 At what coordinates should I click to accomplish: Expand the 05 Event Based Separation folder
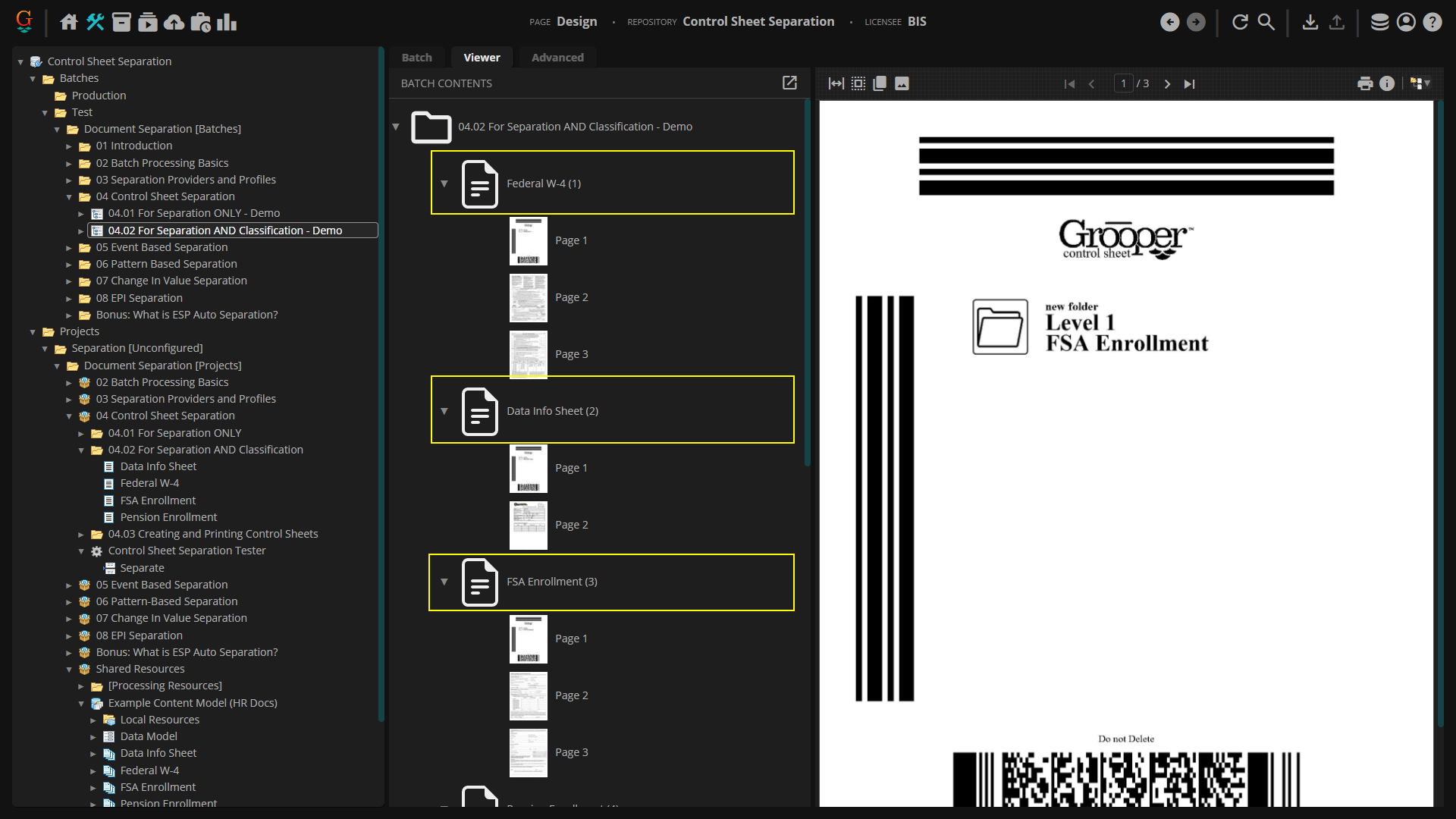tap(69, 248)
